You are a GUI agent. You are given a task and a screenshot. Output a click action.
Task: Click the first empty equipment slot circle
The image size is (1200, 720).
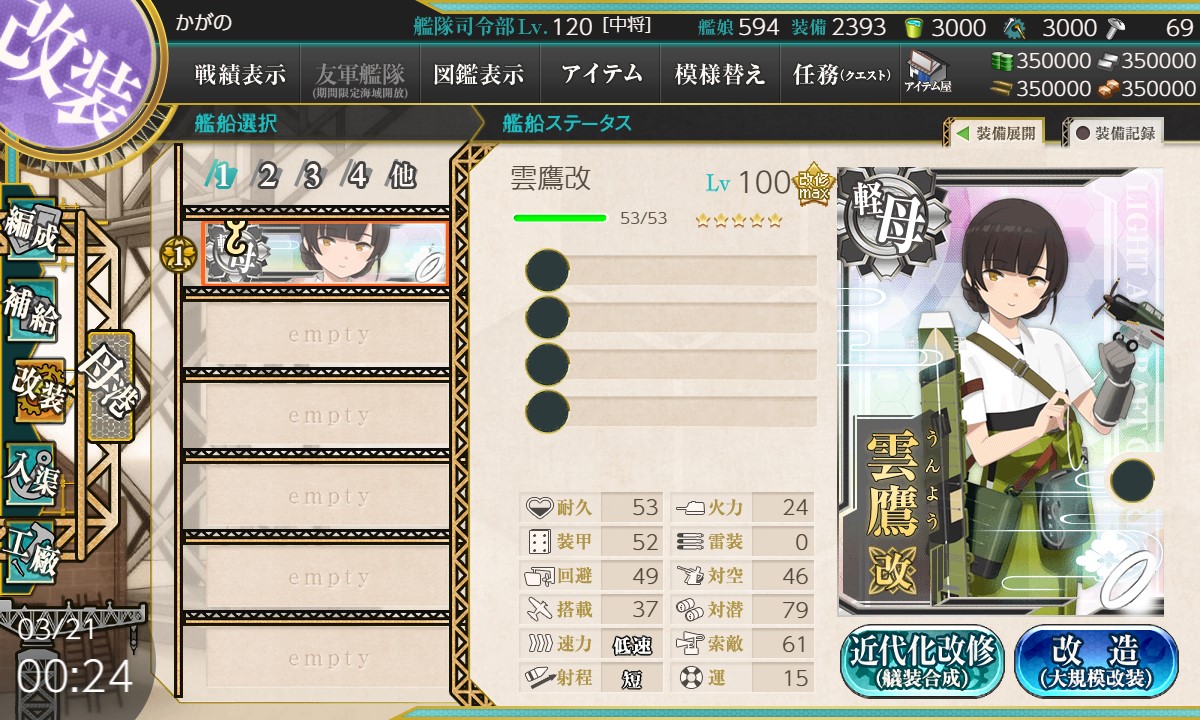click(x=547, y=270)
